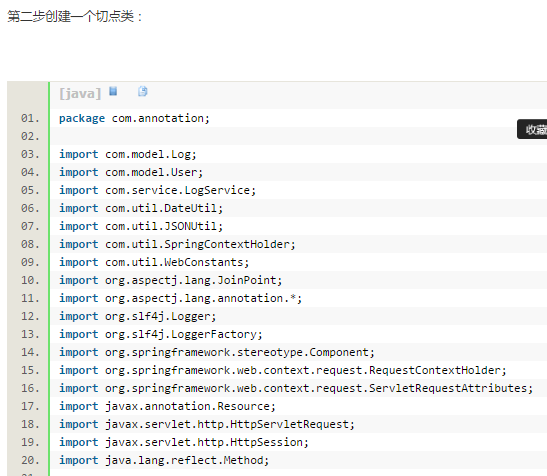The image size is (547, 476).
Task: Click line importing HttpServletRequest
Action: pos(207,424)
